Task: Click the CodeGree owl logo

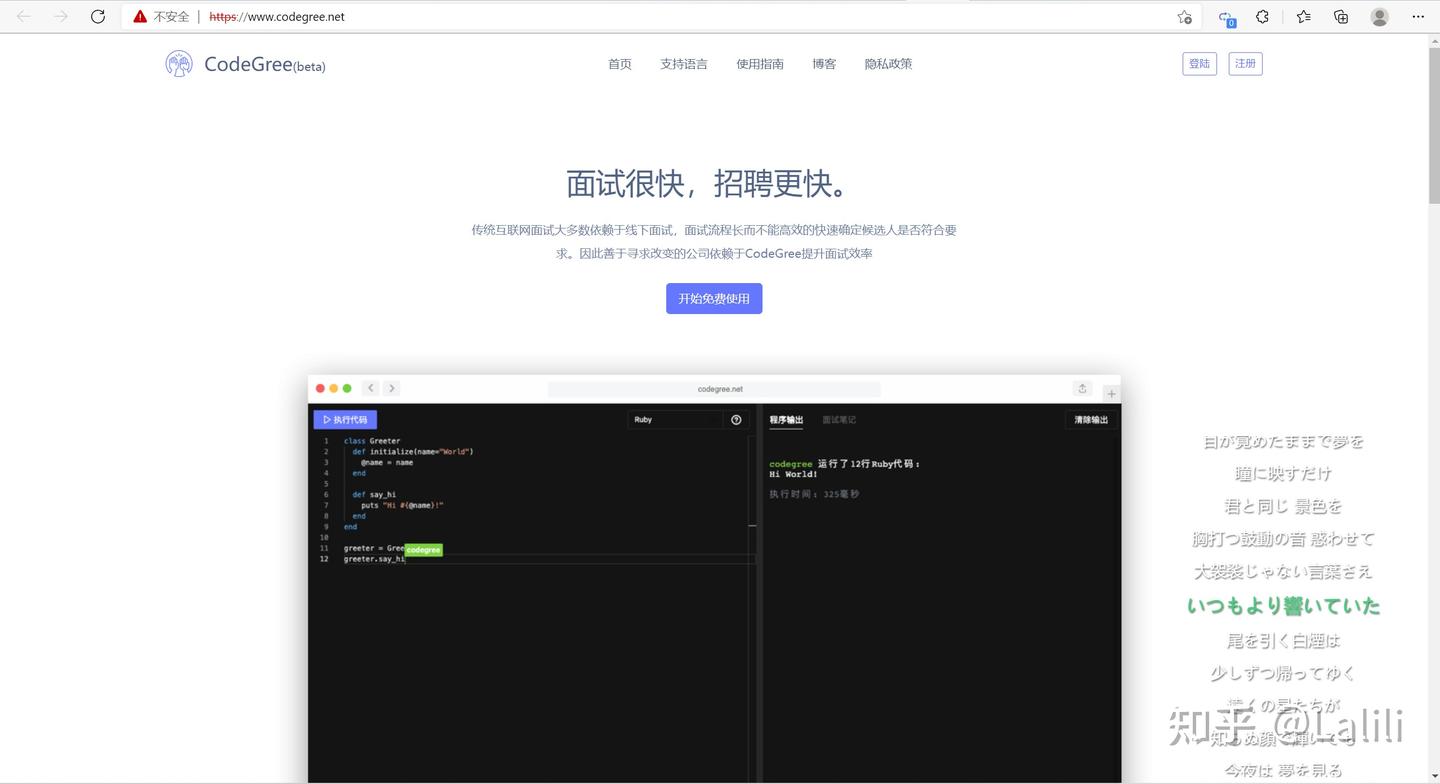Action: tap(178, 63)
